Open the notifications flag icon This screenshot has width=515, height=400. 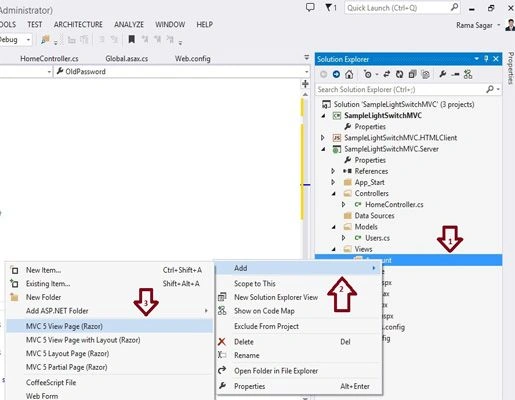coord(330,7)
